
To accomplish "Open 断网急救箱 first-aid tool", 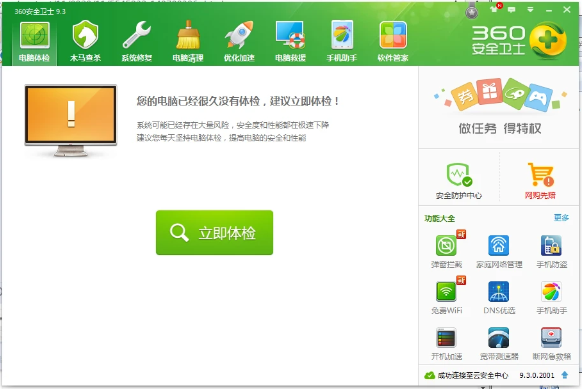I will 552,343.
